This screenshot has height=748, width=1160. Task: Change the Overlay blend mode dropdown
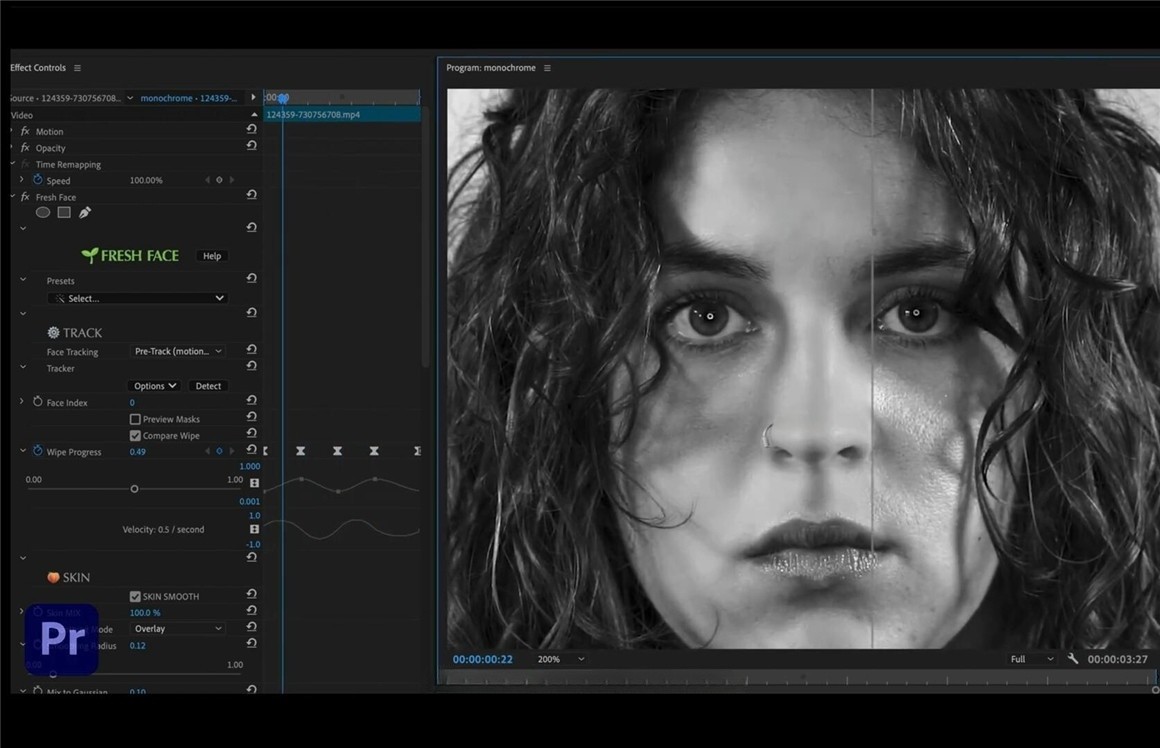tap(177, 628)
